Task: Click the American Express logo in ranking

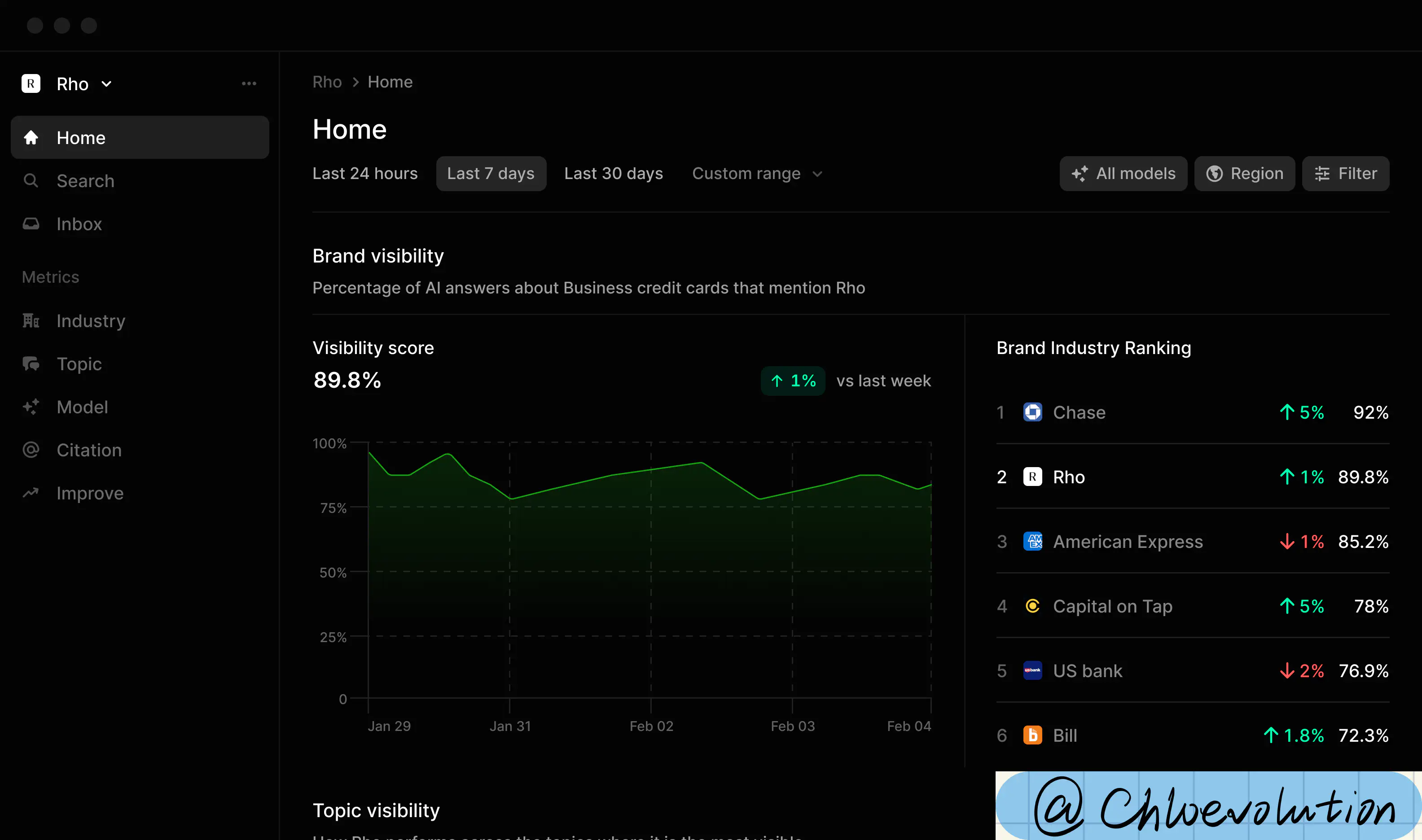Action: (1032, 541)
